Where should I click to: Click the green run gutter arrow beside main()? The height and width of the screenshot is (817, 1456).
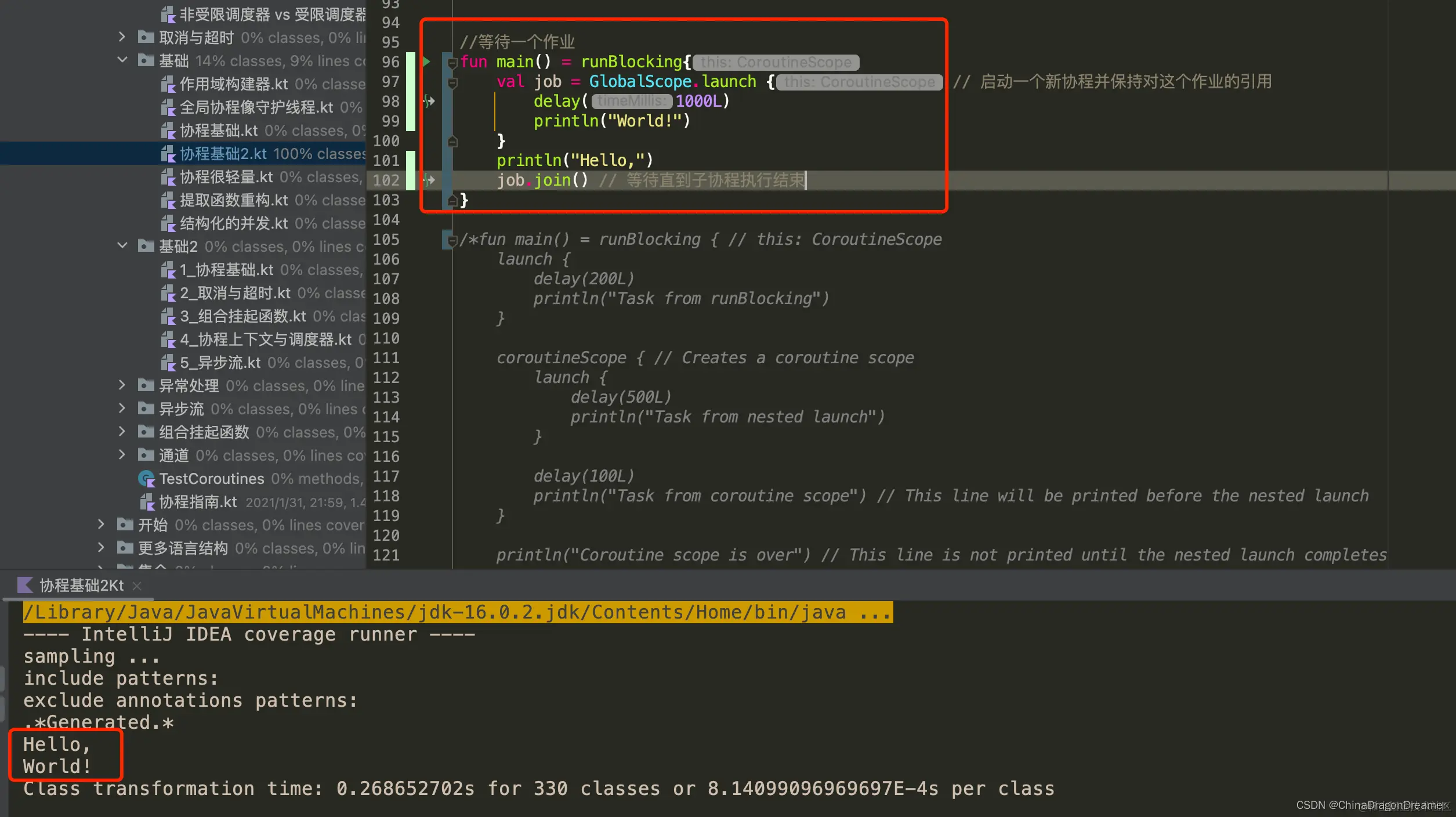coord(426,62)
